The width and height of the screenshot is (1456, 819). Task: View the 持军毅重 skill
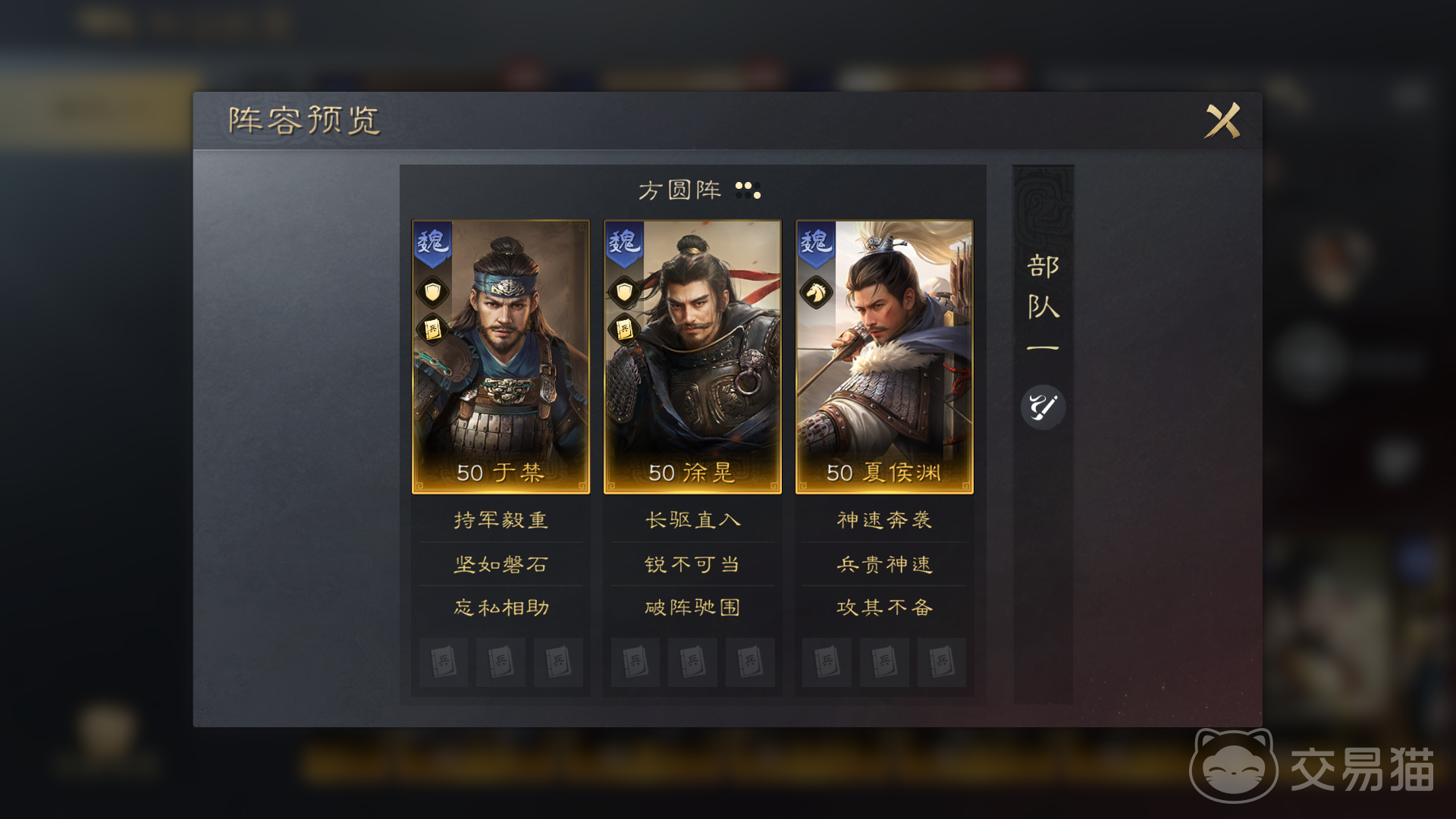coord(500,520)
